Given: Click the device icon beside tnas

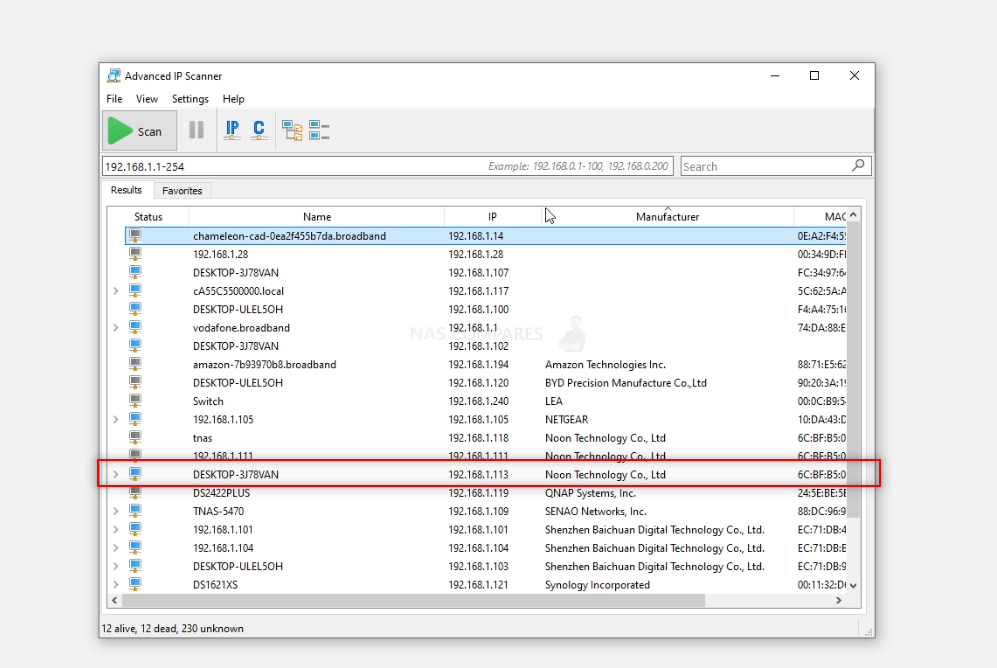Looking at the screenshot, I should click(x=135, y=437).
